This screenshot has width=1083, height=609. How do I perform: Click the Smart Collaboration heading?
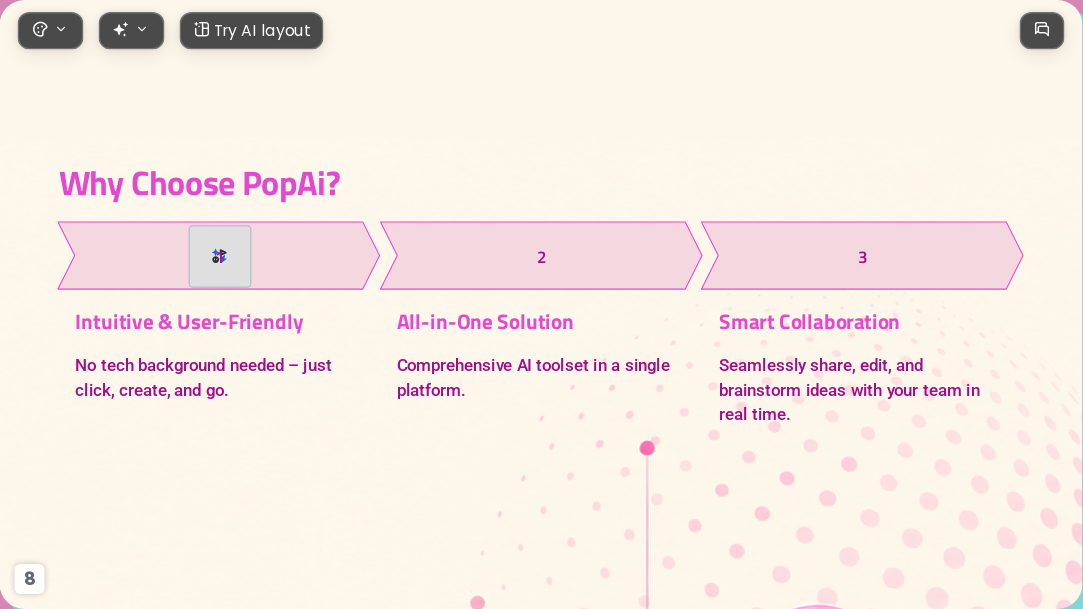[x=809, y=322]
